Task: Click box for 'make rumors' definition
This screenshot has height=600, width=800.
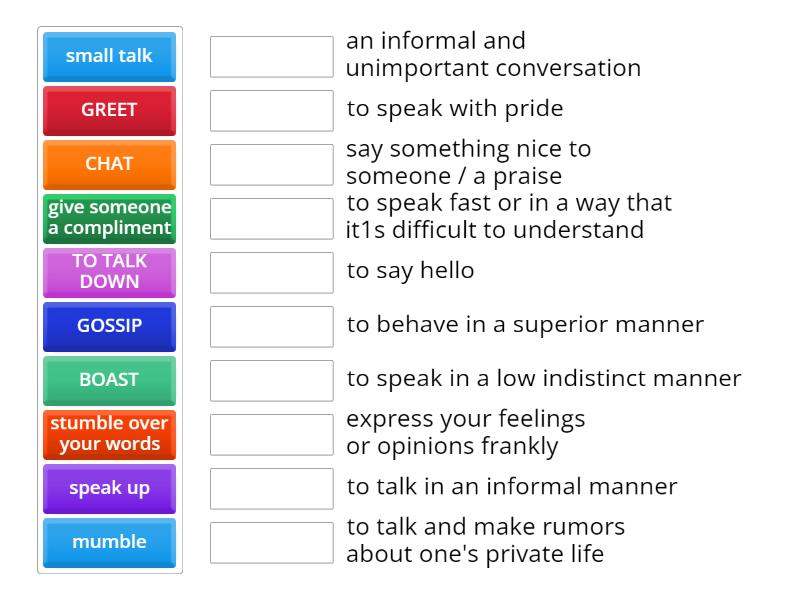Action: [271, 543]
